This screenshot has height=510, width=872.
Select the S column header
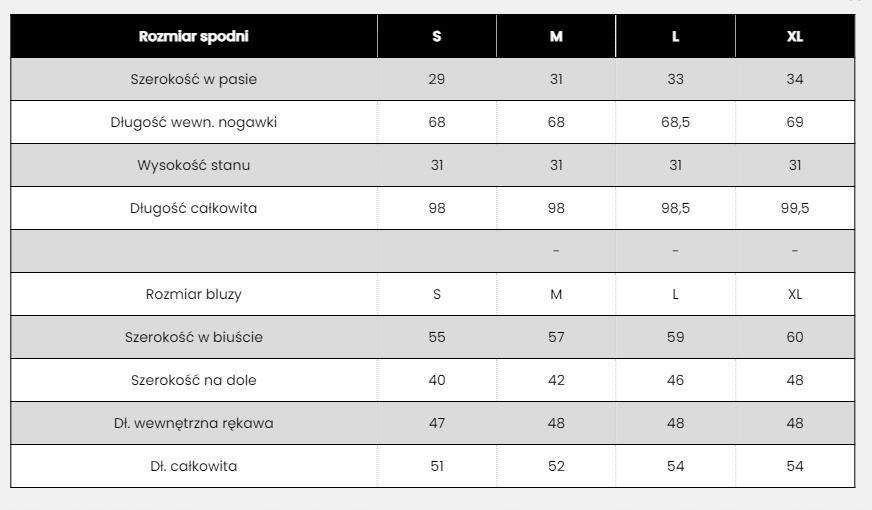coord(437,37)
